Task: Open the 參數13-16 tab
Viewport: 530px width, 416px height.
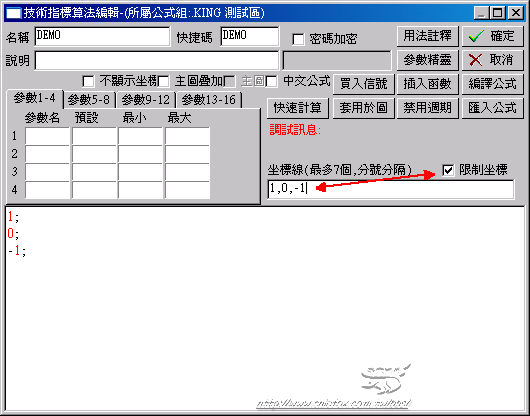Action: tap(209, 100)
